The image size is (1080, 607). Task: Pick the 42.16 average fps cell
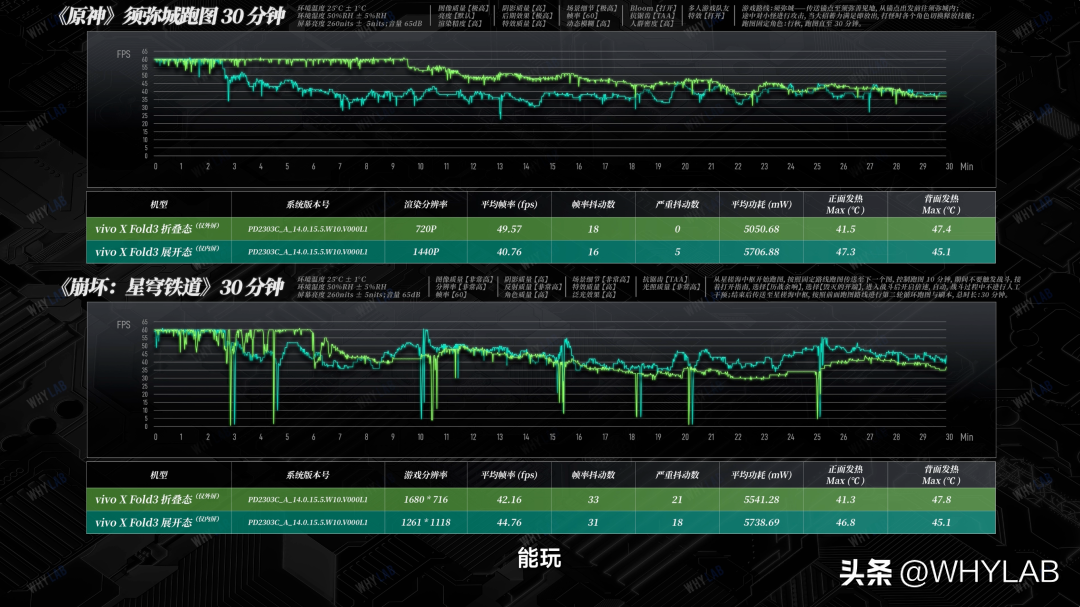click(509, 499)
